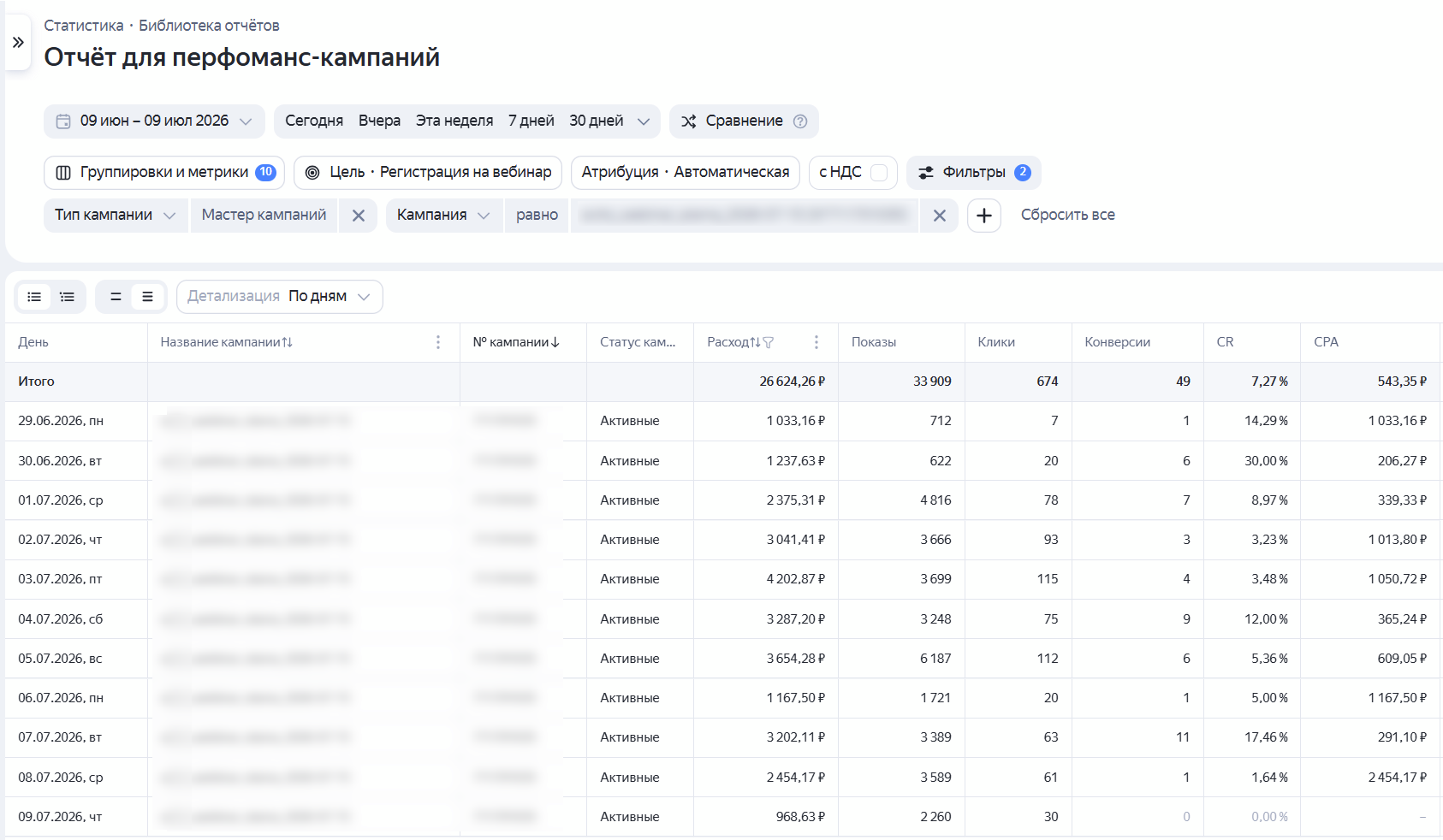Expand the sidebar with the double-chevron icon
The width and height of the screenshot is (1443, 840).
point(18,42)
